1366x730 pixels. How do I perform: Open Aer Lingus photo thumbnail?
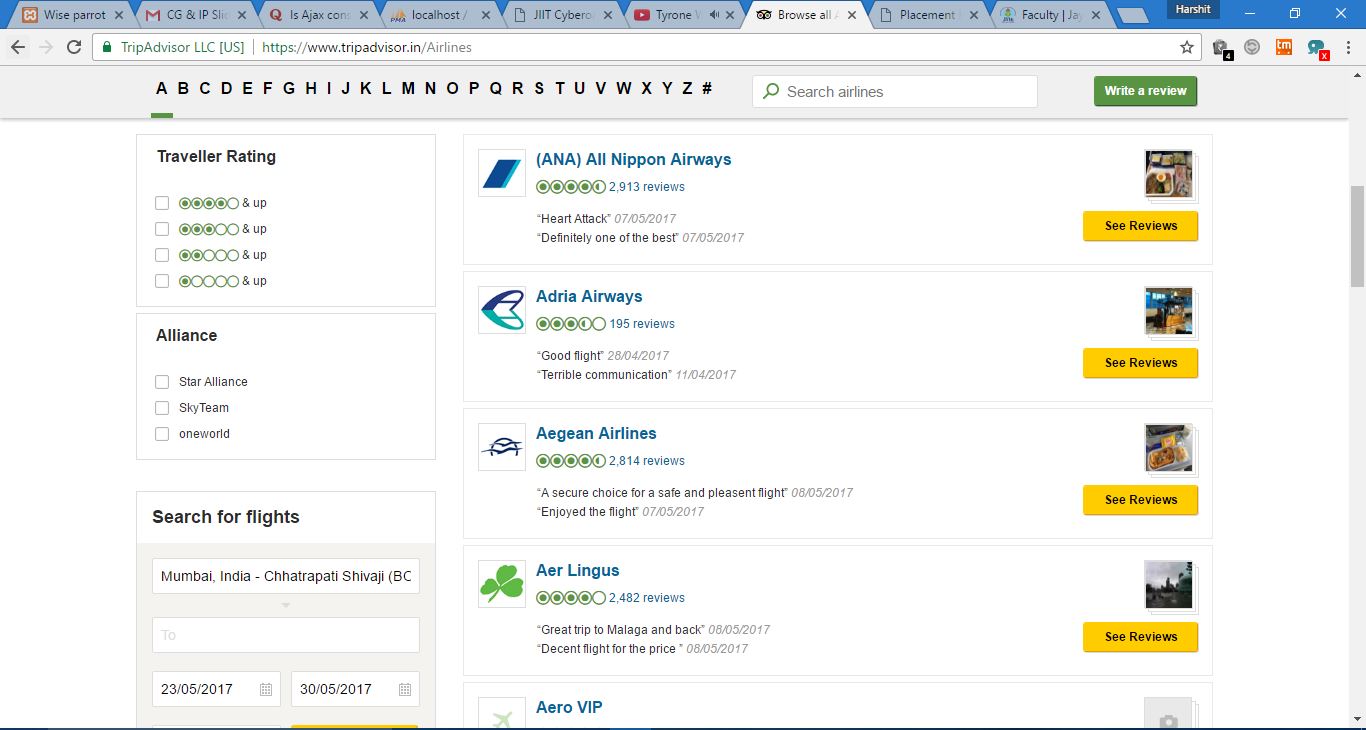point(1170,586)
